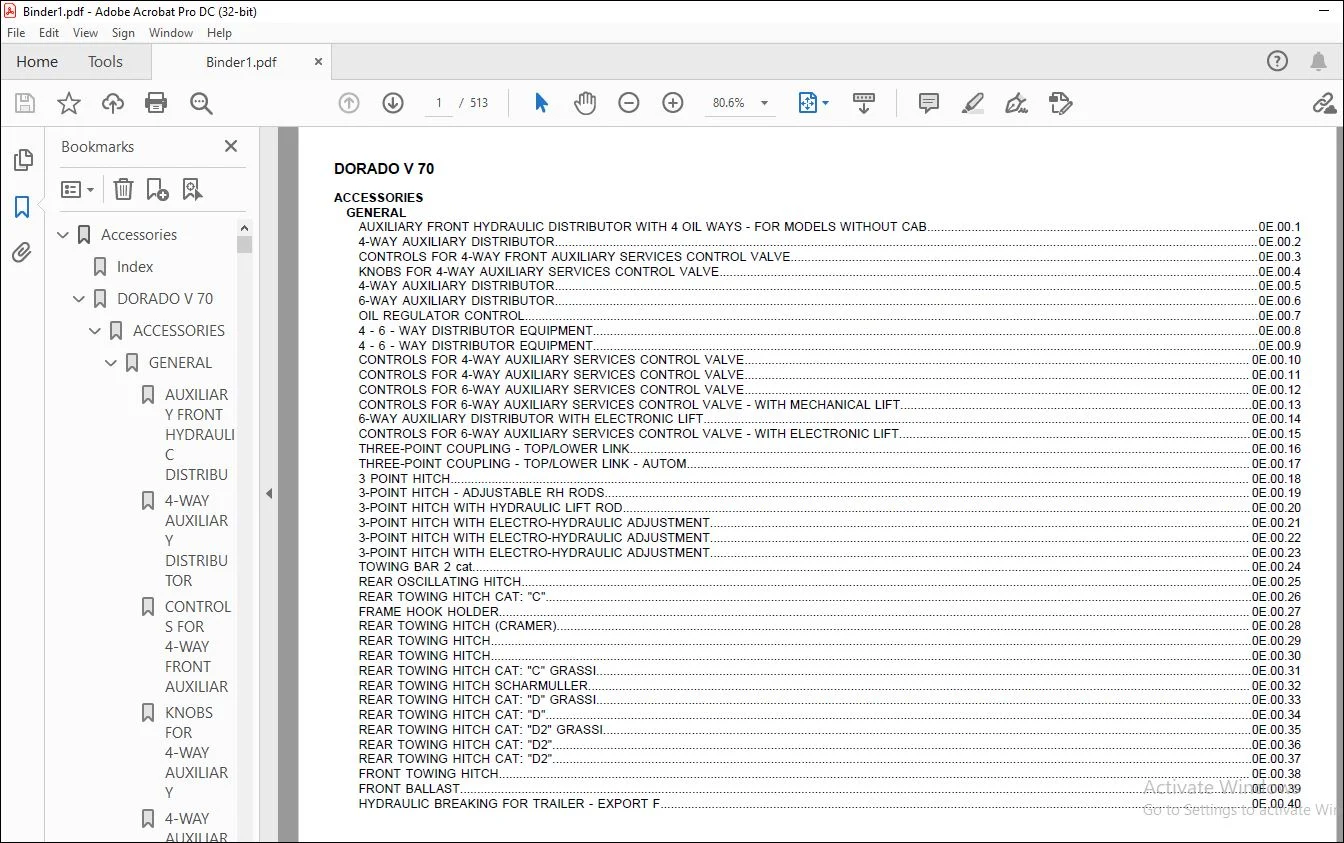Select KNOBS FOR 4-WAY AUXILIARY bookmark
The width and height of the screenshot is (1344, 843).
197,753
